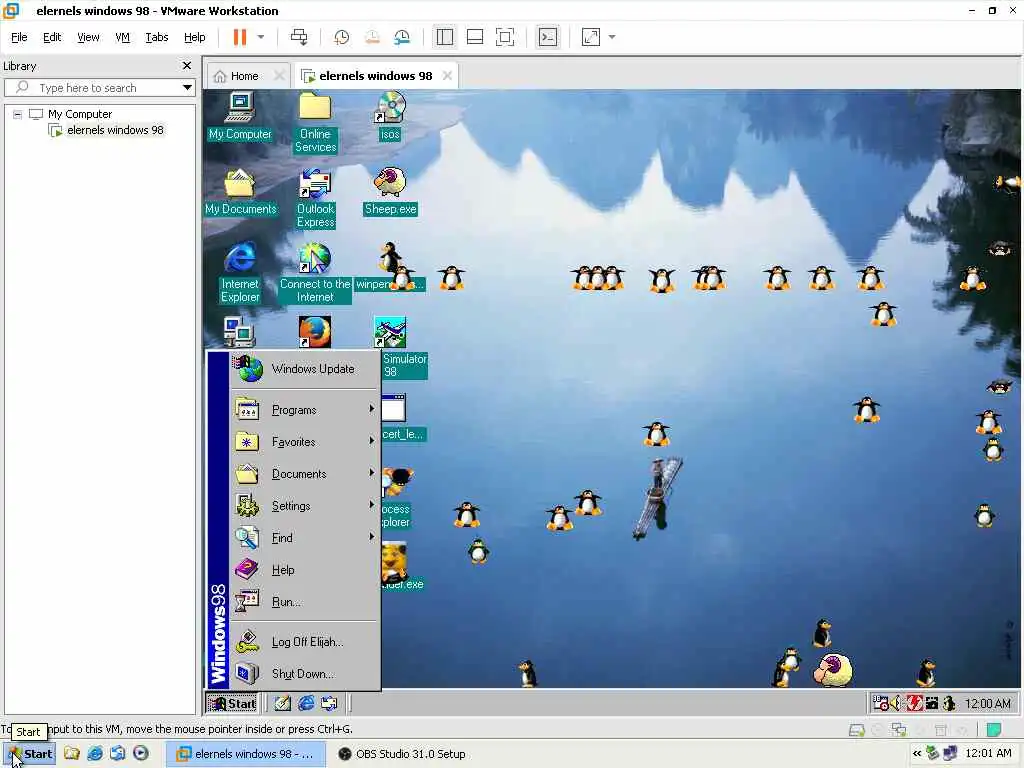Open the power options dropdown next to pause

click(261, 37)
